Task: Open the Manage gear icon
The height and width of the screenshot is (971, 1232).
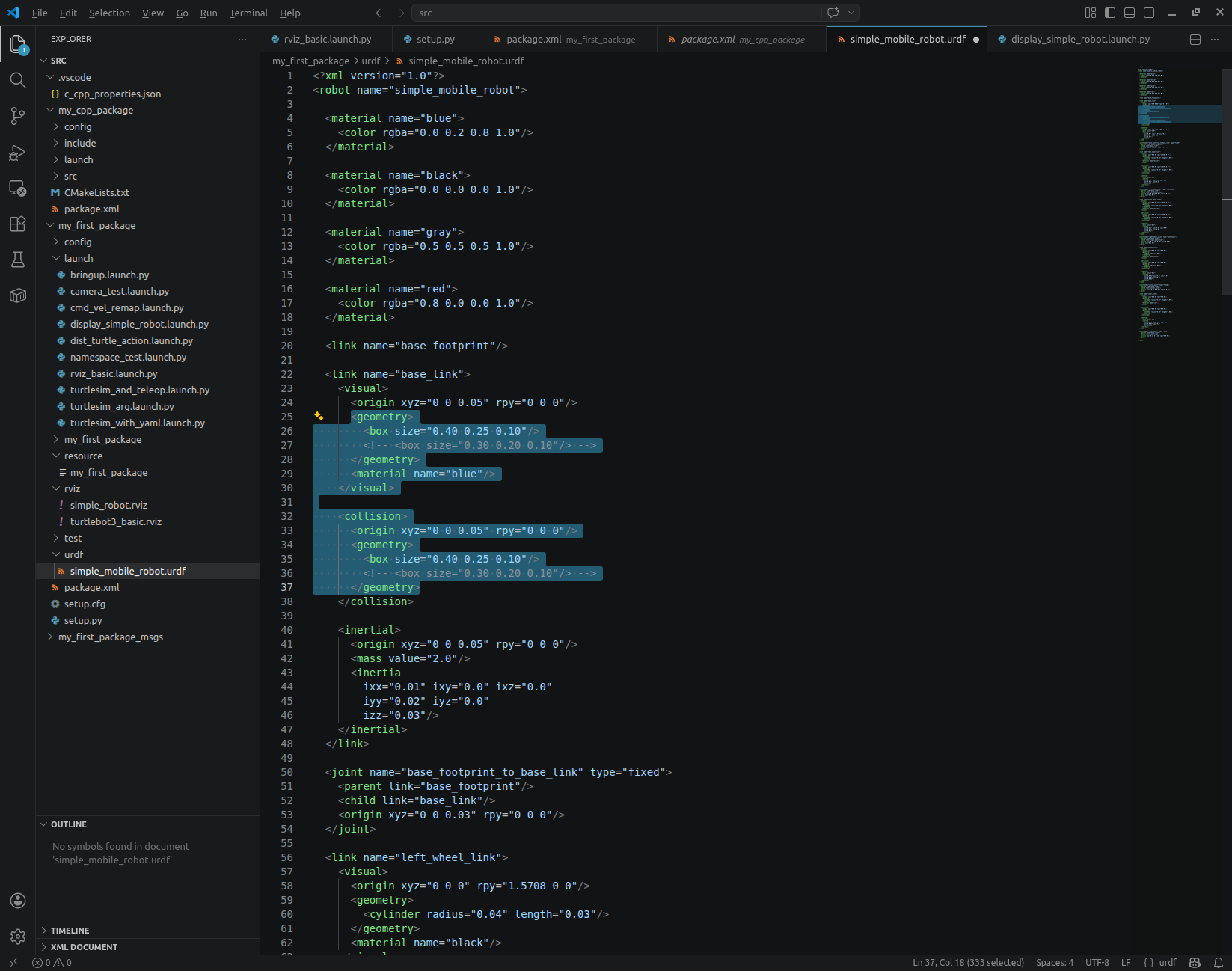Action: tap(18, 937)
